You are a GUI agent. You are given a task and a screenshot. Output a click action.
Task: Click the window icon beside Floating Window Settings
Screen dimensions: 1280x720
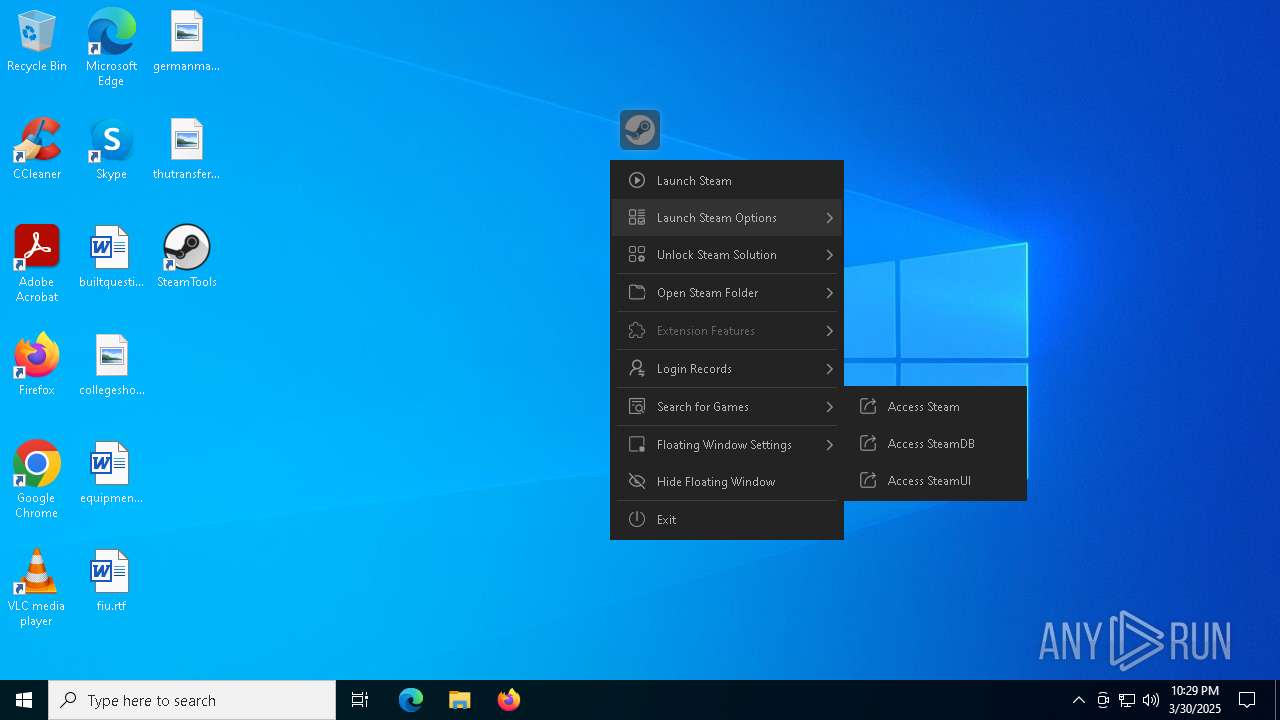[x=637, y=445]
